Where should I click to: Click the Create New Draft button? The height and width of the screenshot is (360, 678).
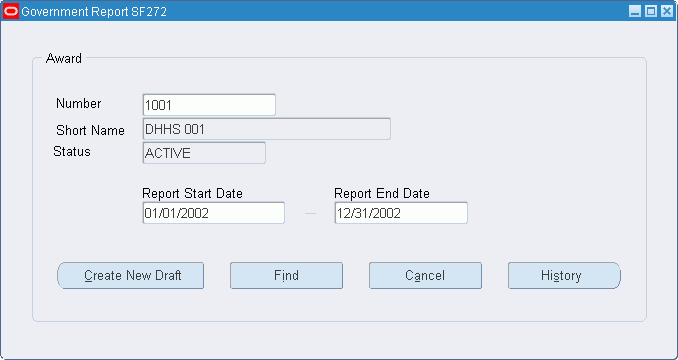(131, 275)
